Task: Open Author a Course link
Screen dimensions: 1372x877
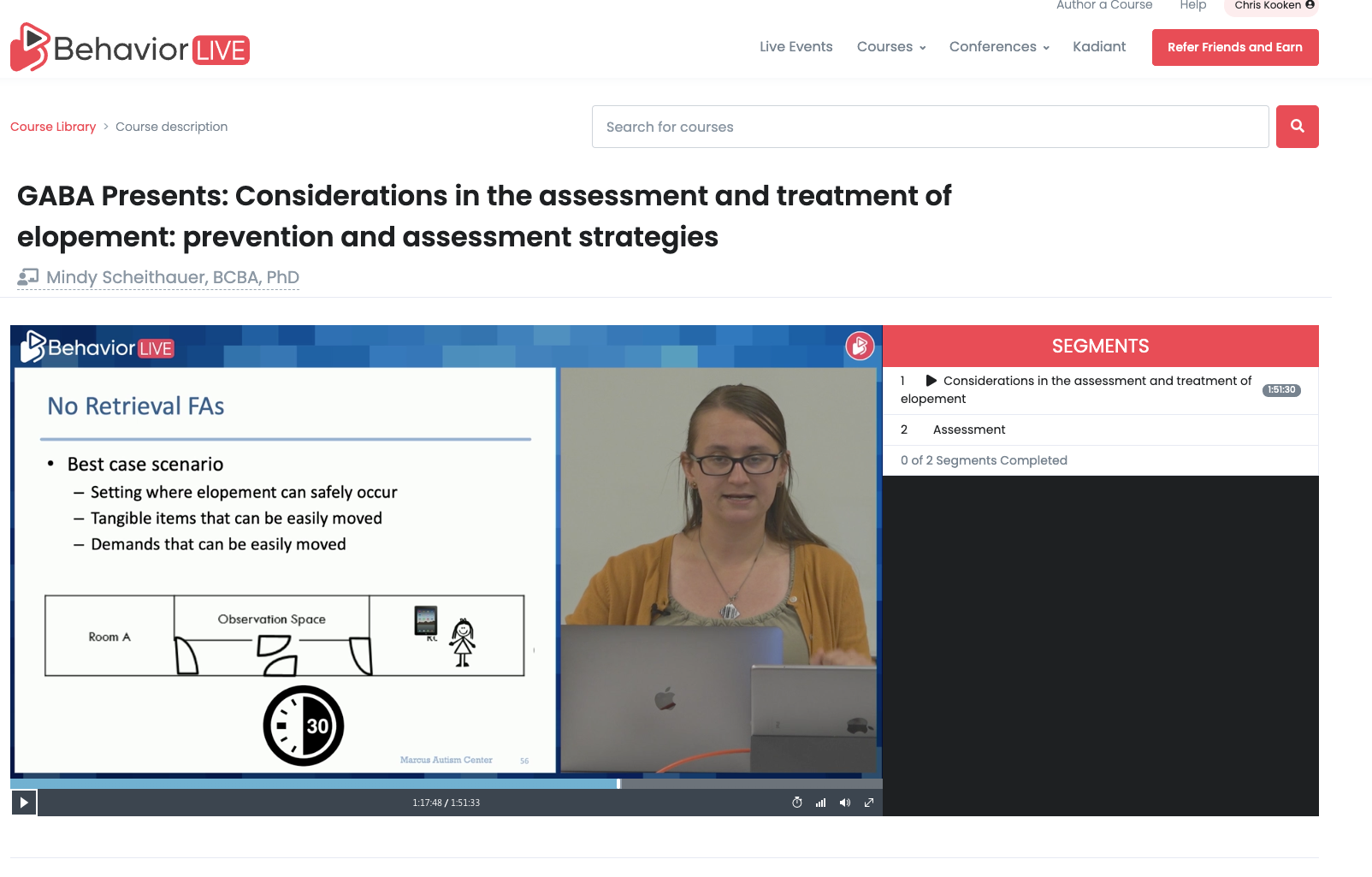Action: coord(1104,5)
